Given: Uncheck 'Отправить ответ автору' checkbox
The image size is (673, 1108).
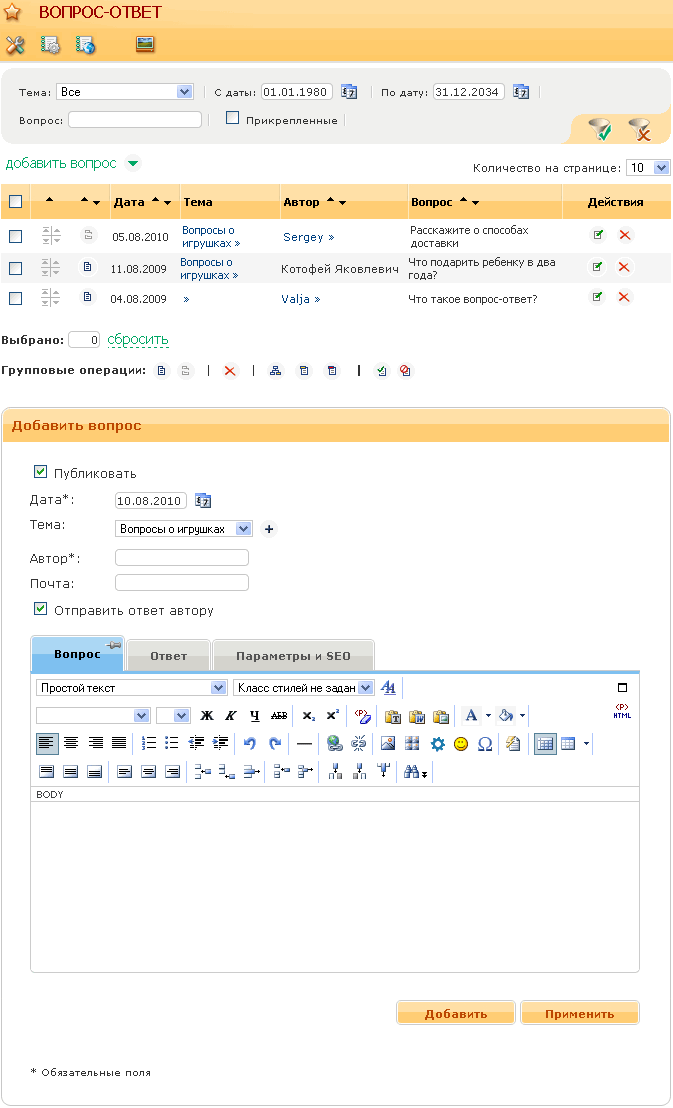Looking at the screenshot, I should [x=41, y=609].
